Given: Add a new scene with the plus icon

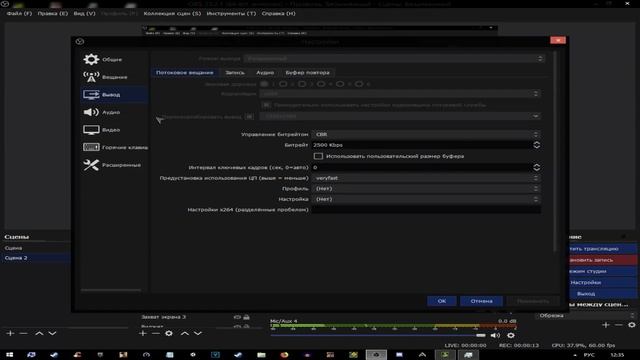Looking at the screenshot, I should pos(10,333).
